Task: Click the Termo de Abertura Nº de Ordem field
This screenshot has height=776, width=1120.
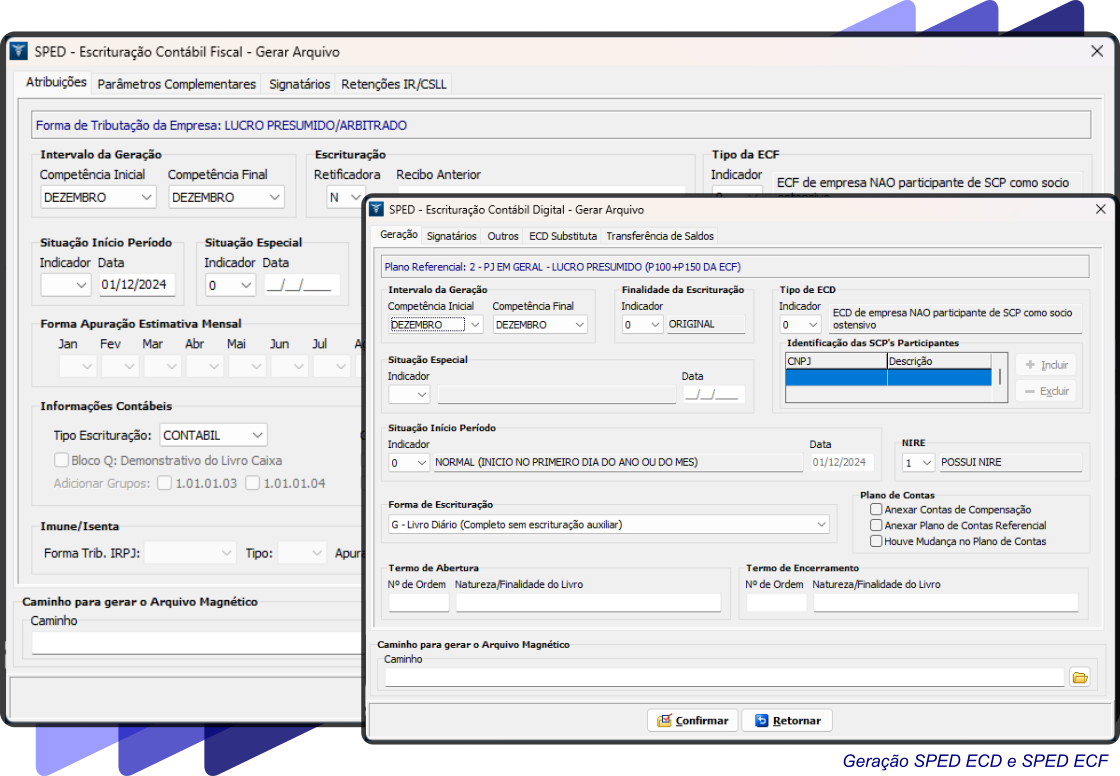Action: [418, 602]
